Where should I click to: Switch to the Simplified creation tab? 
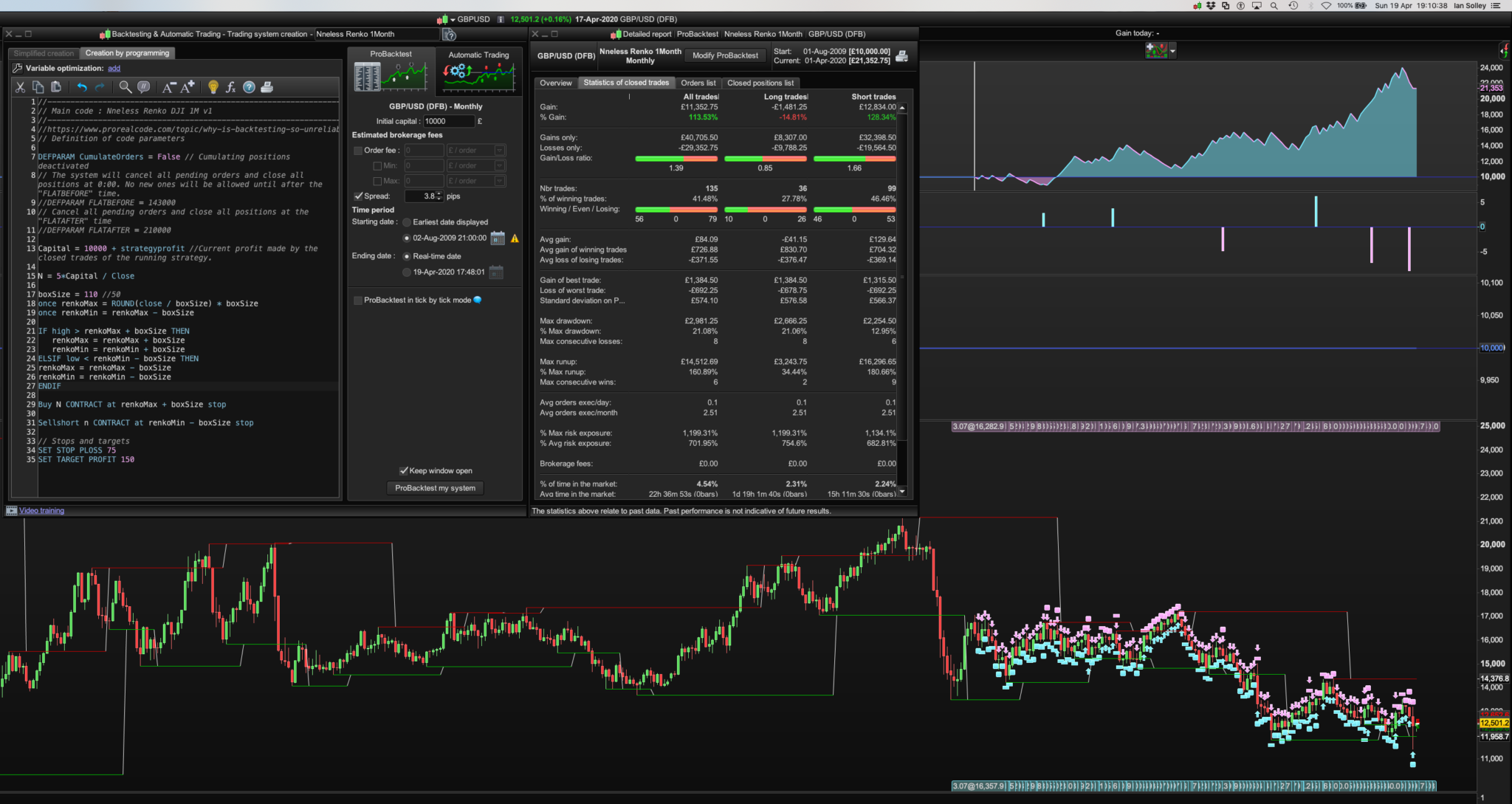[x=44, y=53]
